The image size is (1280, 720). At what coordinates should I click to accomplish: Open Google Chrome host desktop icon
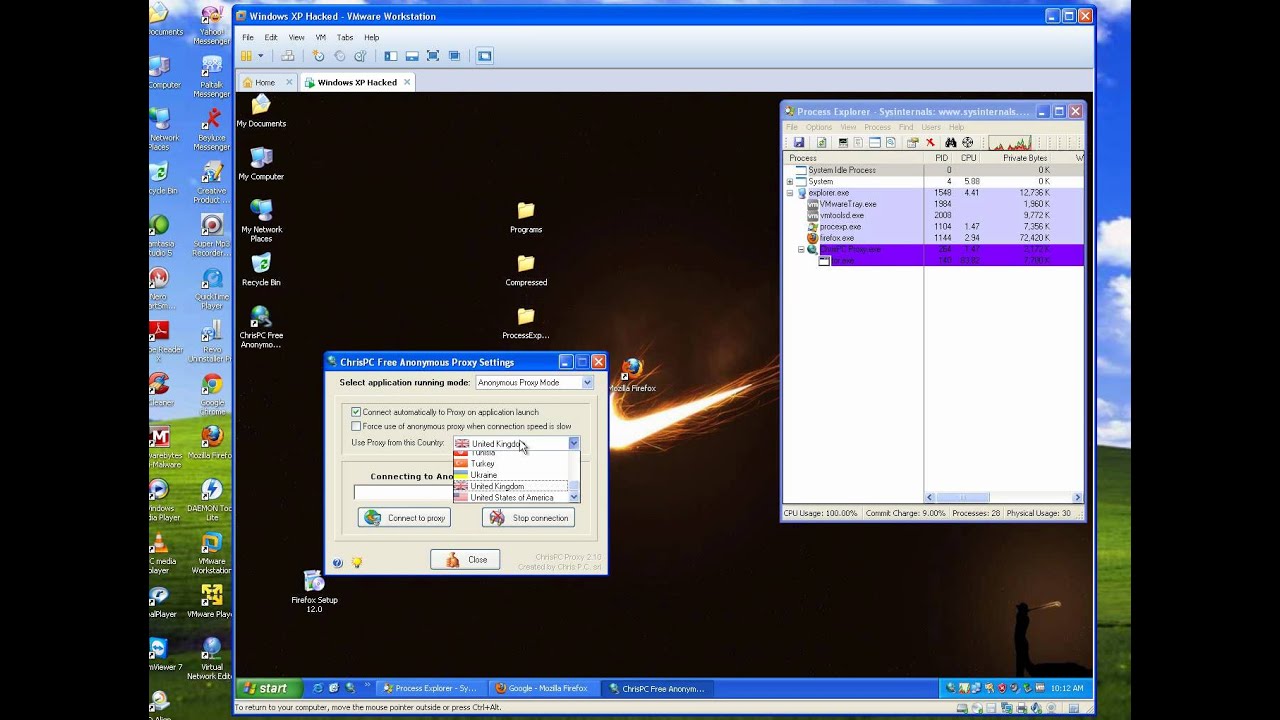pos(212,394)
